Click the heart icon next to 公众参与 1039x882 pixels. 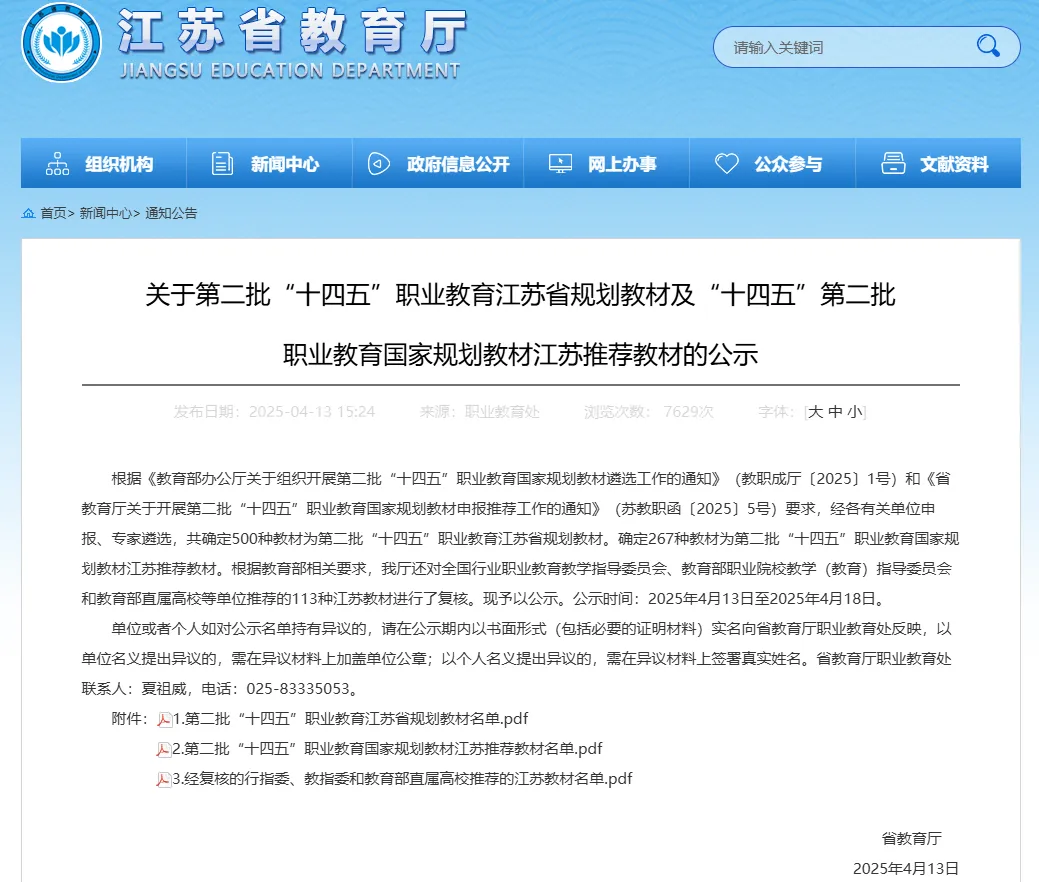725,162
